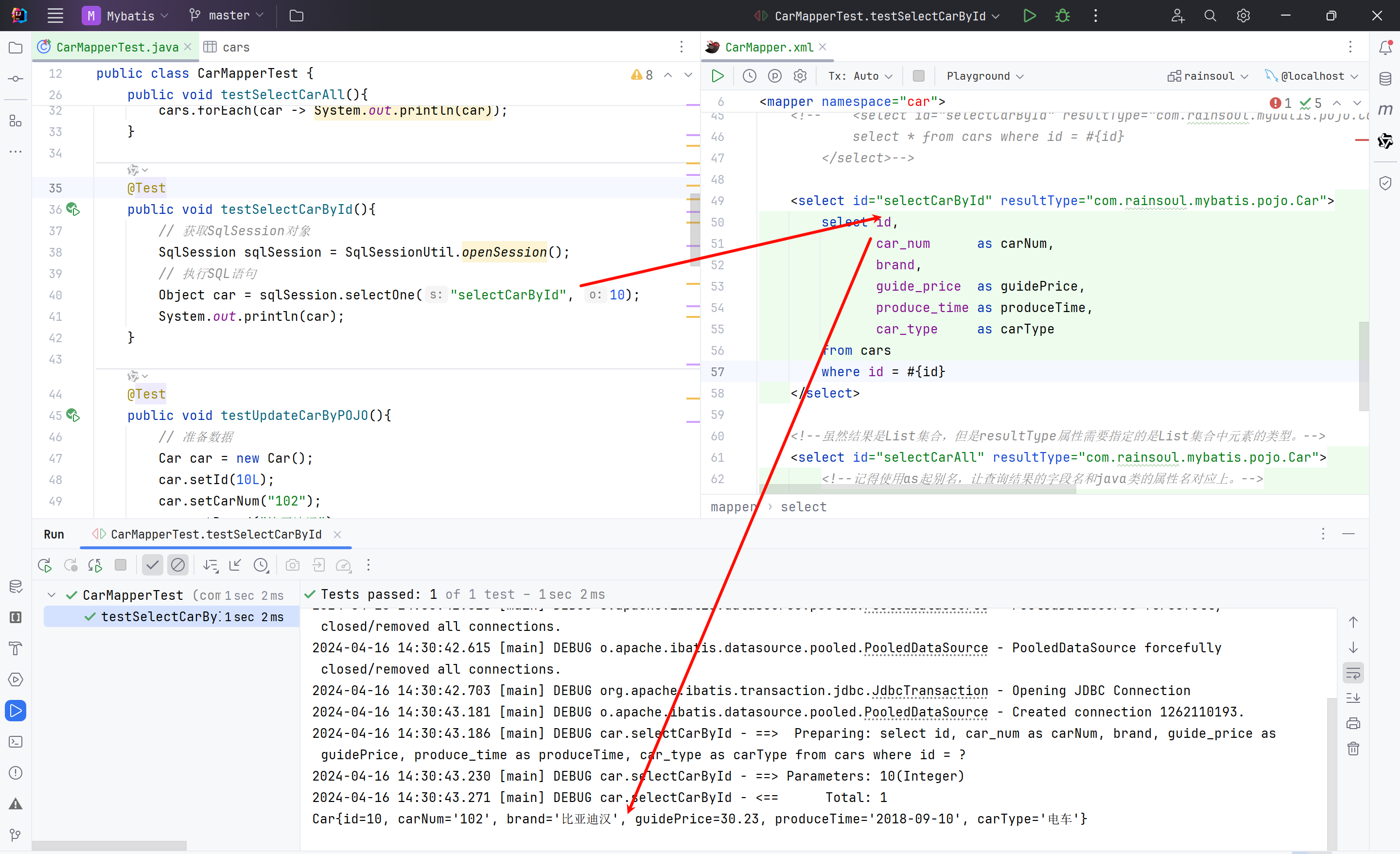Image resolution: width=1400 pixels, height=854 pixels.
Task: Click the run gutter icon for testUpdateCarByPOJO
Action: point(73,416)
